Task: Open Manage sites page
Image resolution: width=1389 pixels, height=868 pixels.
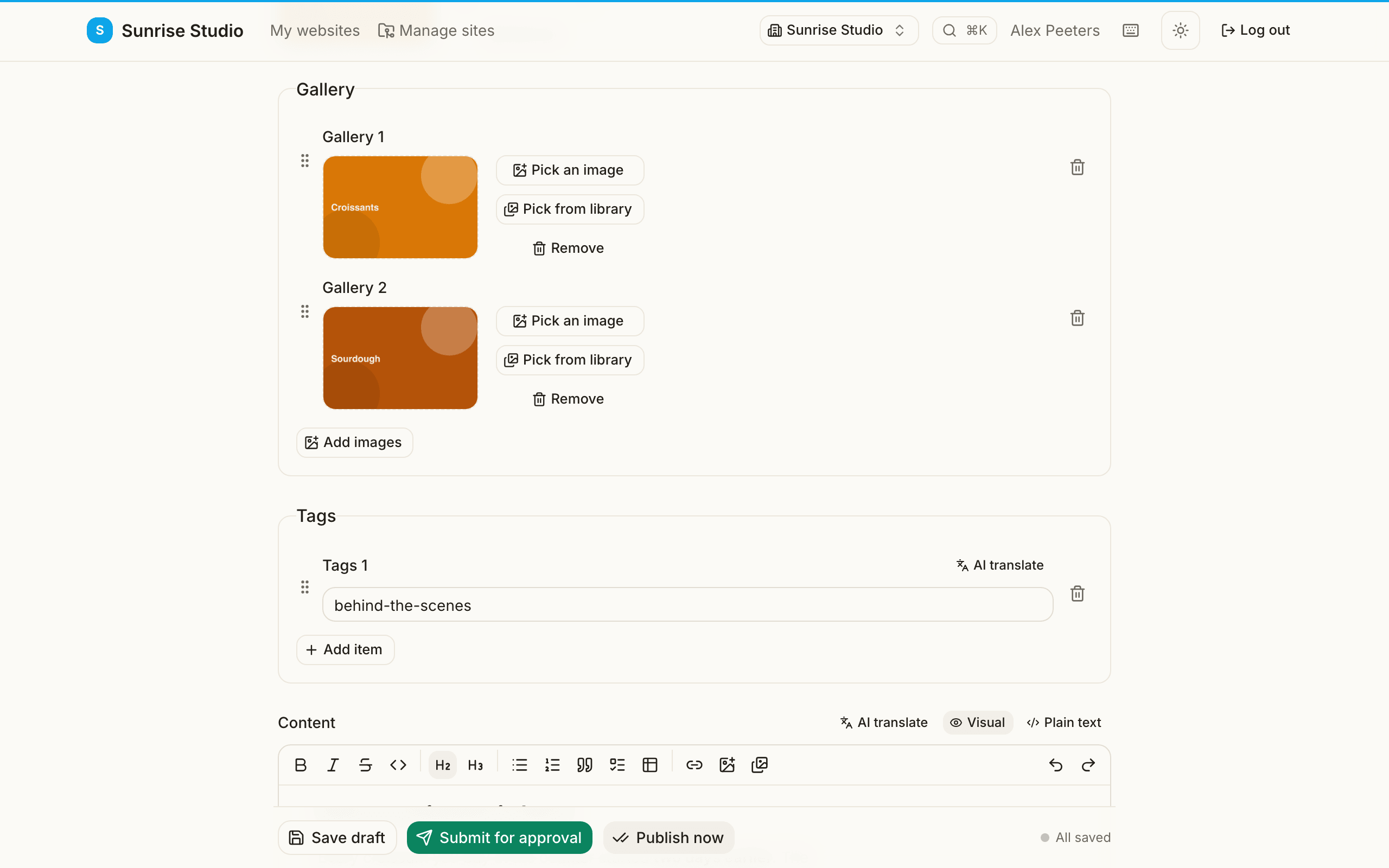Action: click(x=436, y=30)
